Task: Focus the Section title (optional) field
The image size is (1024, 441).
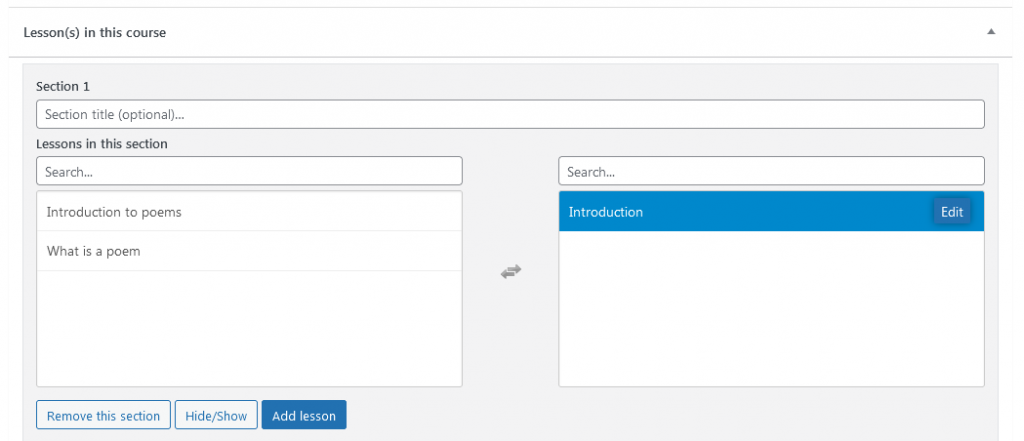Action: (510, 114)
